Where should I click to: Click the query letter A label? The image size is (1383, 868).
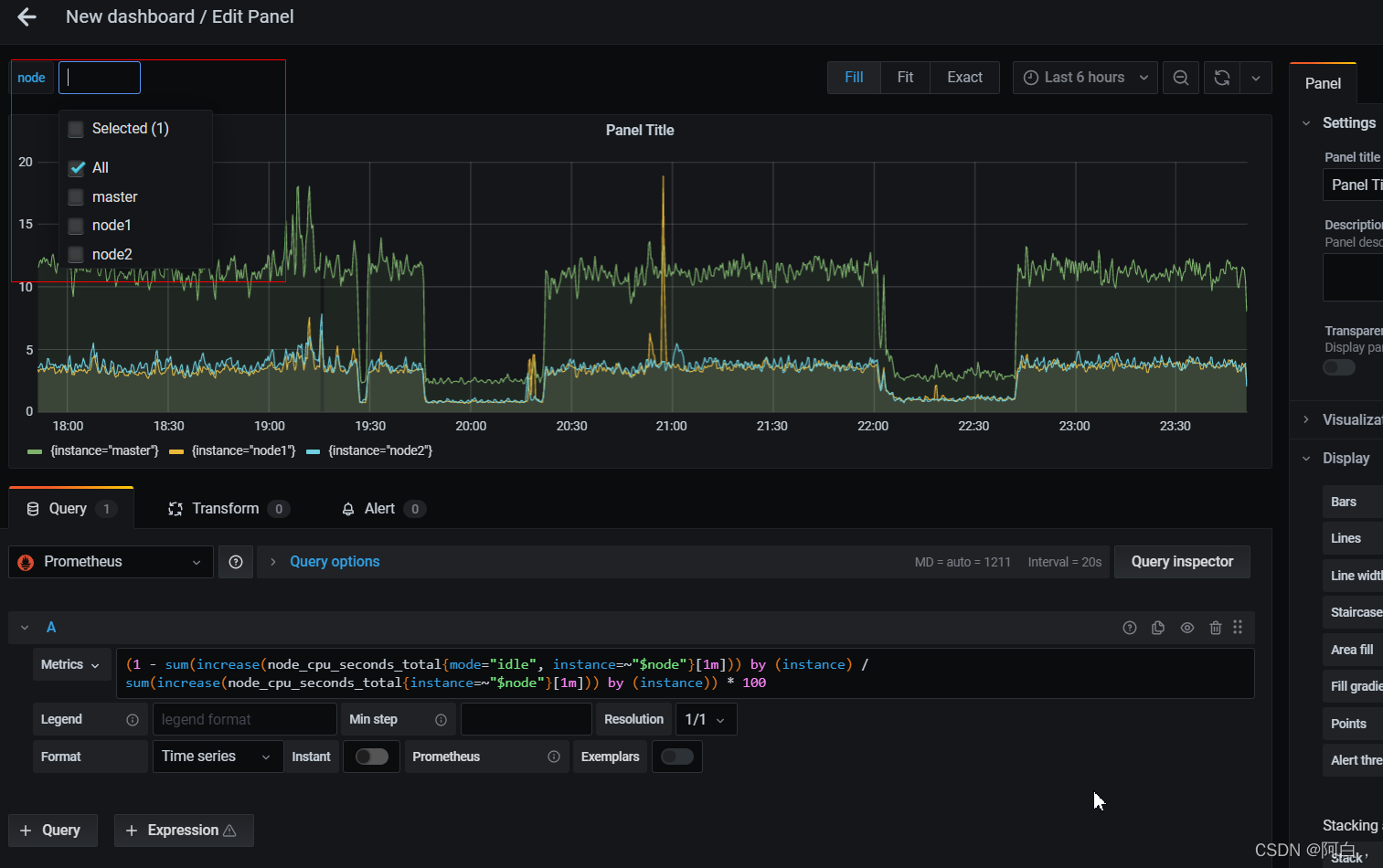51,628
